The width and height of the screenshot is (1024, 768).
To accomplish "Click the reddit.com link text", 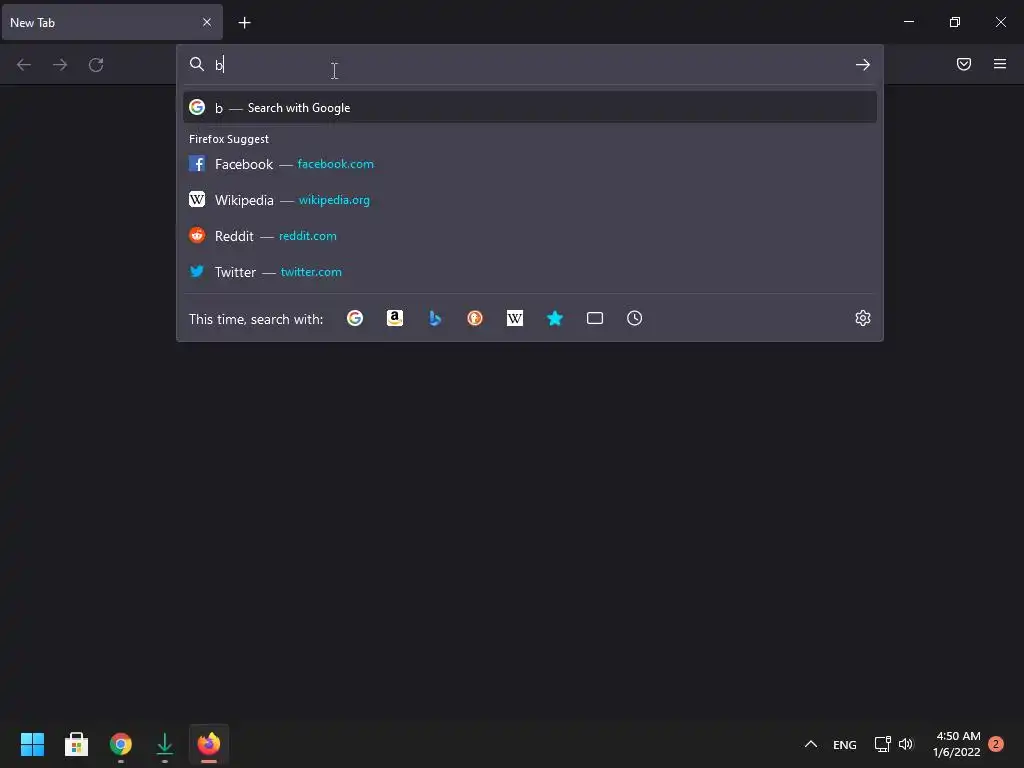I will click(x=308, y=236).
